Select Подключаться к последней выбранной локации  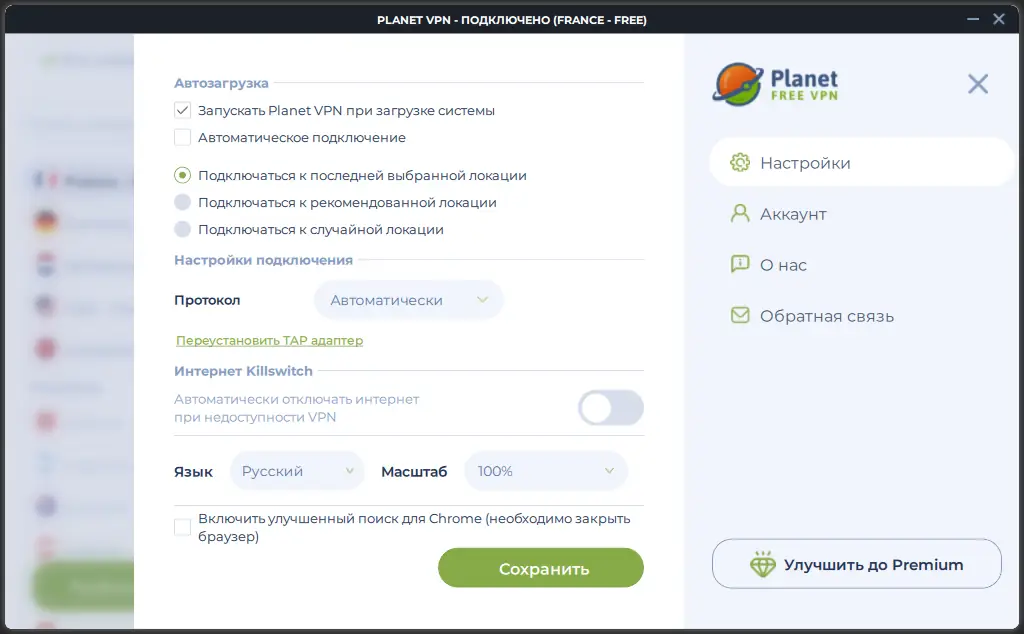[182, 175]
